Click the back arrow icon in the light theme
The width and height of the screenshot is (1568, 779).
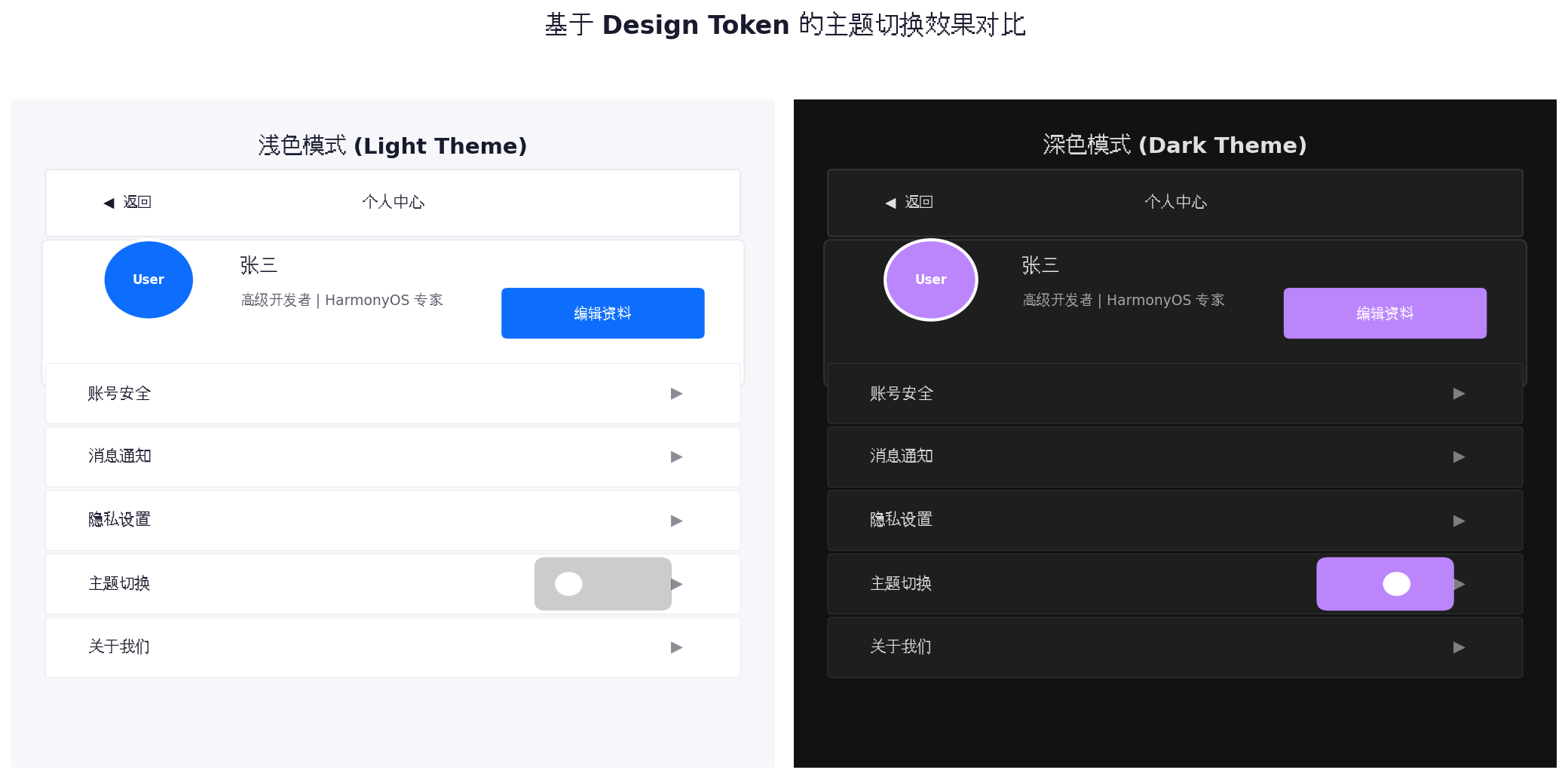109,203
